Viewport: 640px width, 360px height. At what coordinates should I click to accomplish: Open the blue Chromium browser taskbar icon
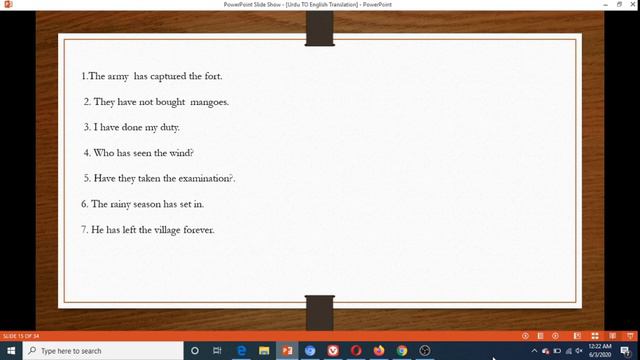(x=310, y=351)
